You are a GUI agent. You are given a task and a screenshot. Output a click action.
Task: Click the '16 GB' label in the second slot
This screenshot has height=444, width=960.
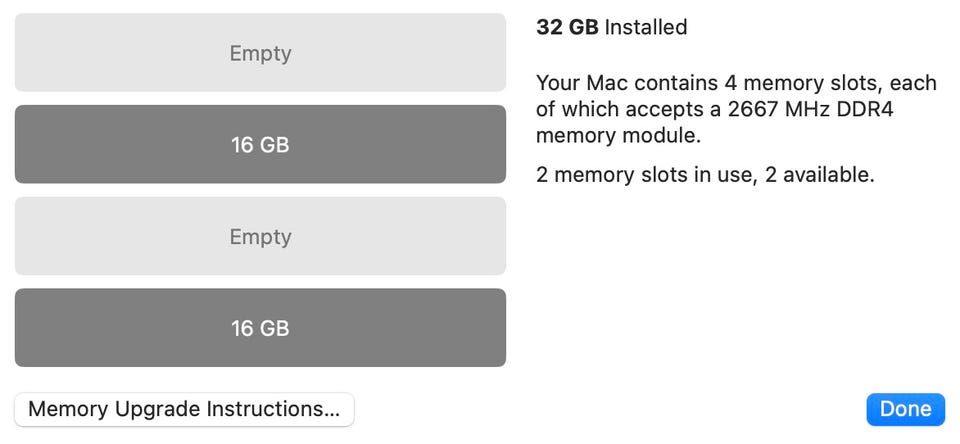pos(260,144)
